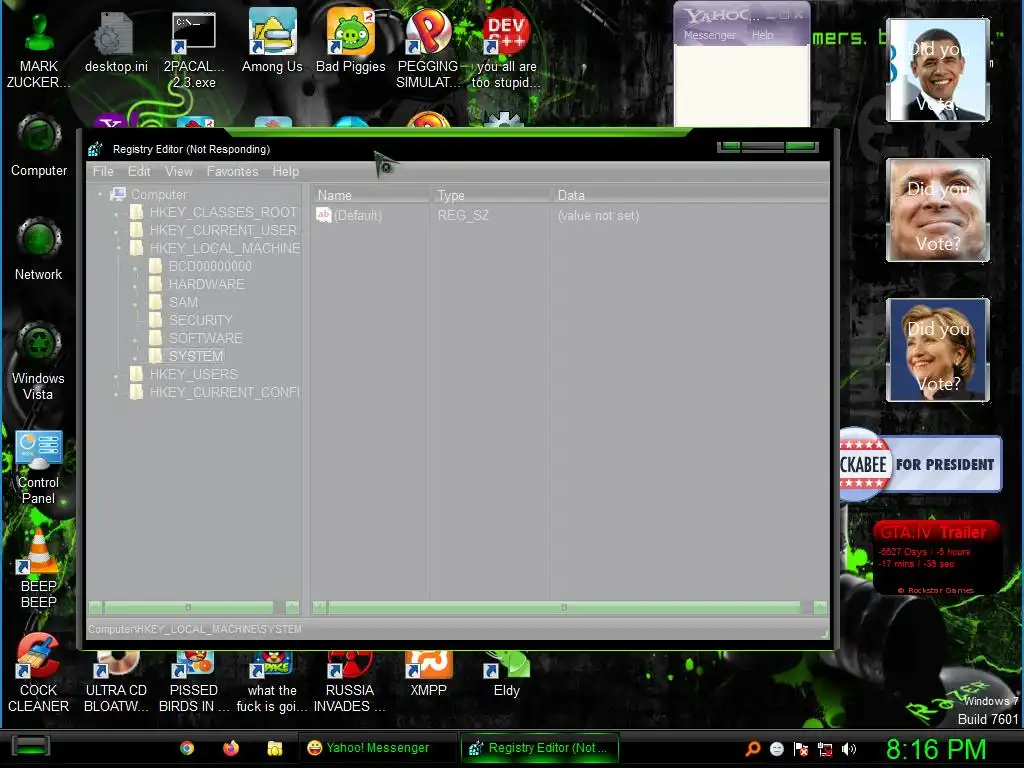Switch to Yahoo! Messenger taskbar button

[378, 748]
